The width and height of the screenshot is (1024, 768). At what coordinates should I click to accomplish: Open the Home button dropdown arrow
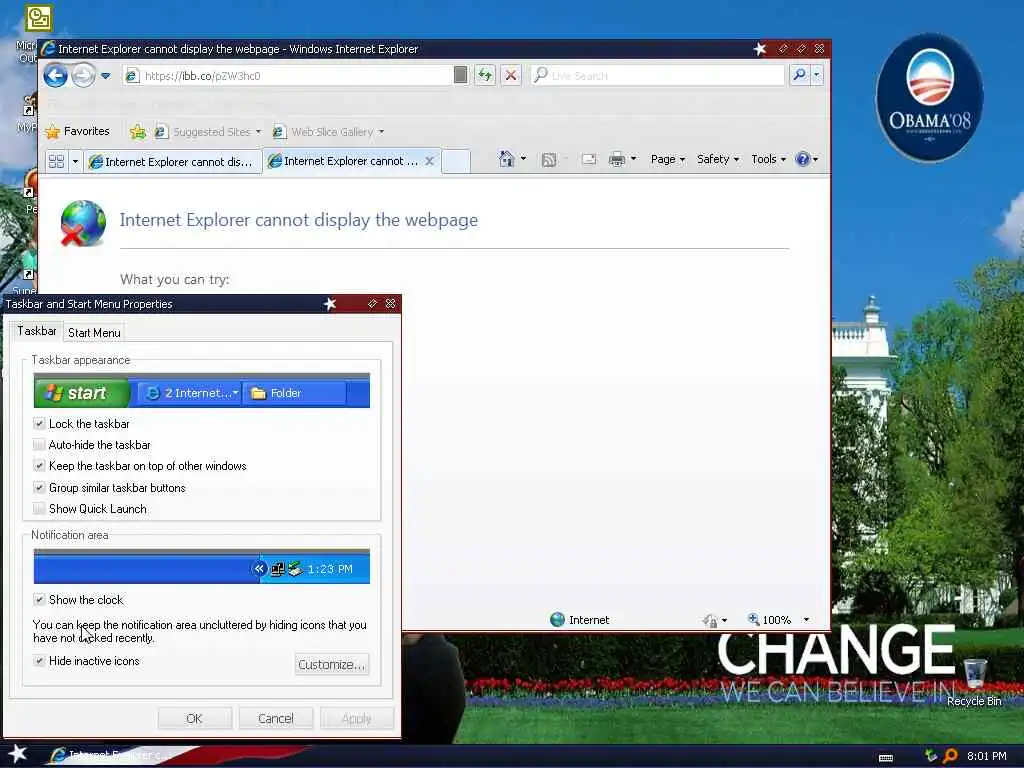point(523,159)
